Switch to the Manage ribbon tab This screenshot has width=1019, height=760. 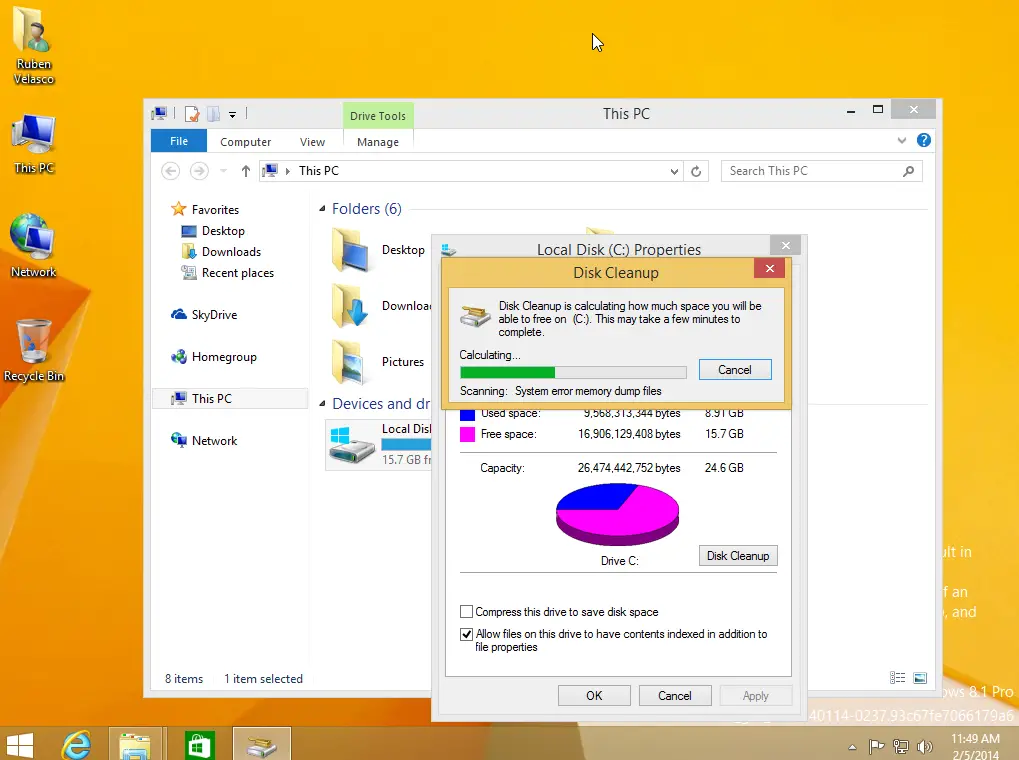378,142
